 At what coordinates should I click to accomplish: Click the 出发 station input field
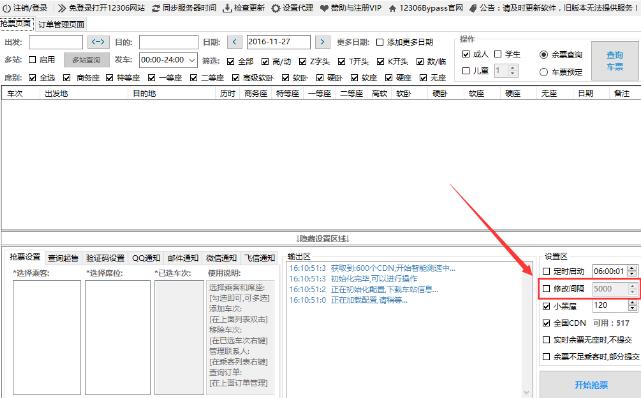56,42
